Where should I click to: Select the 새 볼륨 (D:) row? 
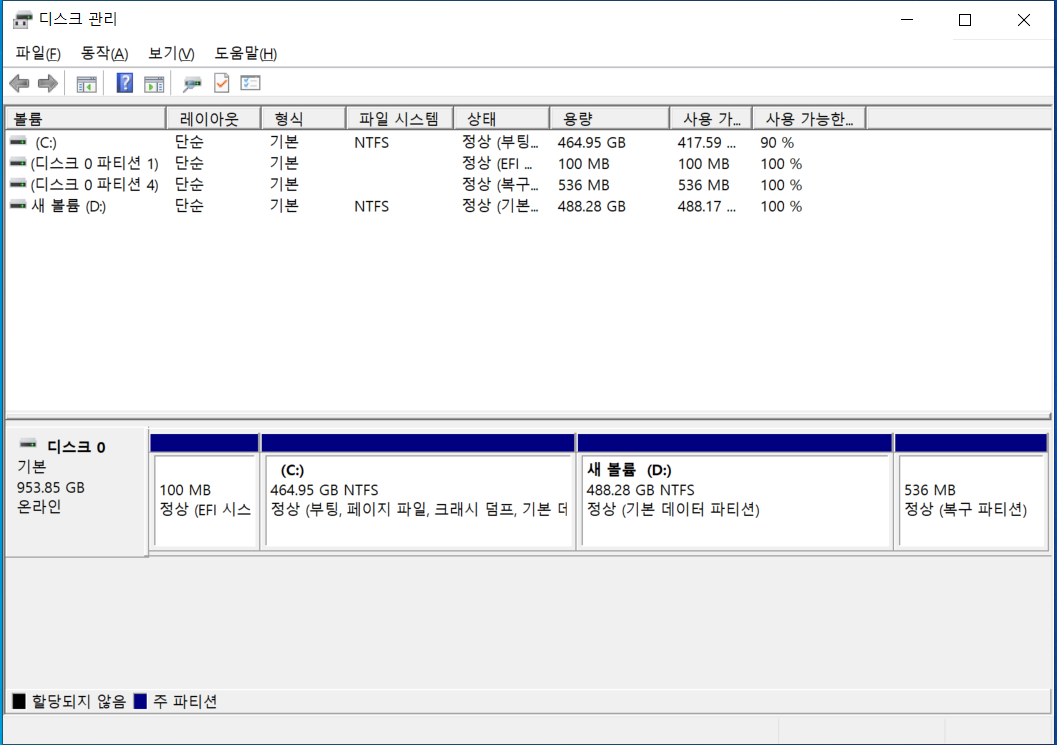coord(437,206)
